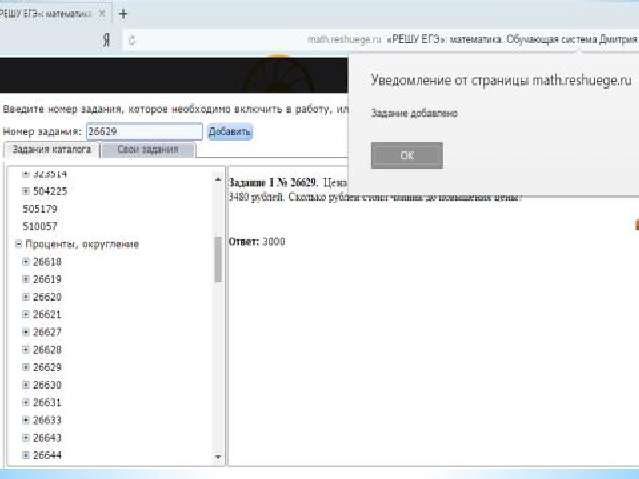Image resolution: width=639 pixels, height=479 pixels.
Task: Click the address bar math.reshuege.ru
Action: pos(344,40)
